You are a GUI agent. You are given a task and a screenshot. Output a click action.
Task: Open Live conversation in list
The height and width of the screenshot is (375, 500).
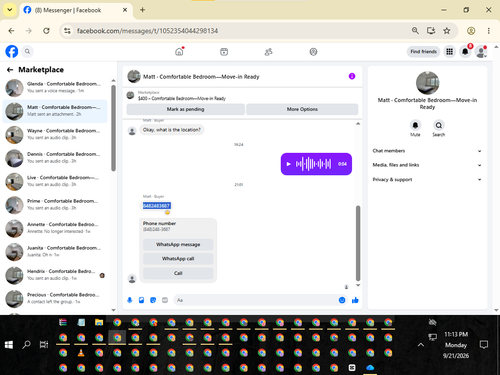coord(55,181)
